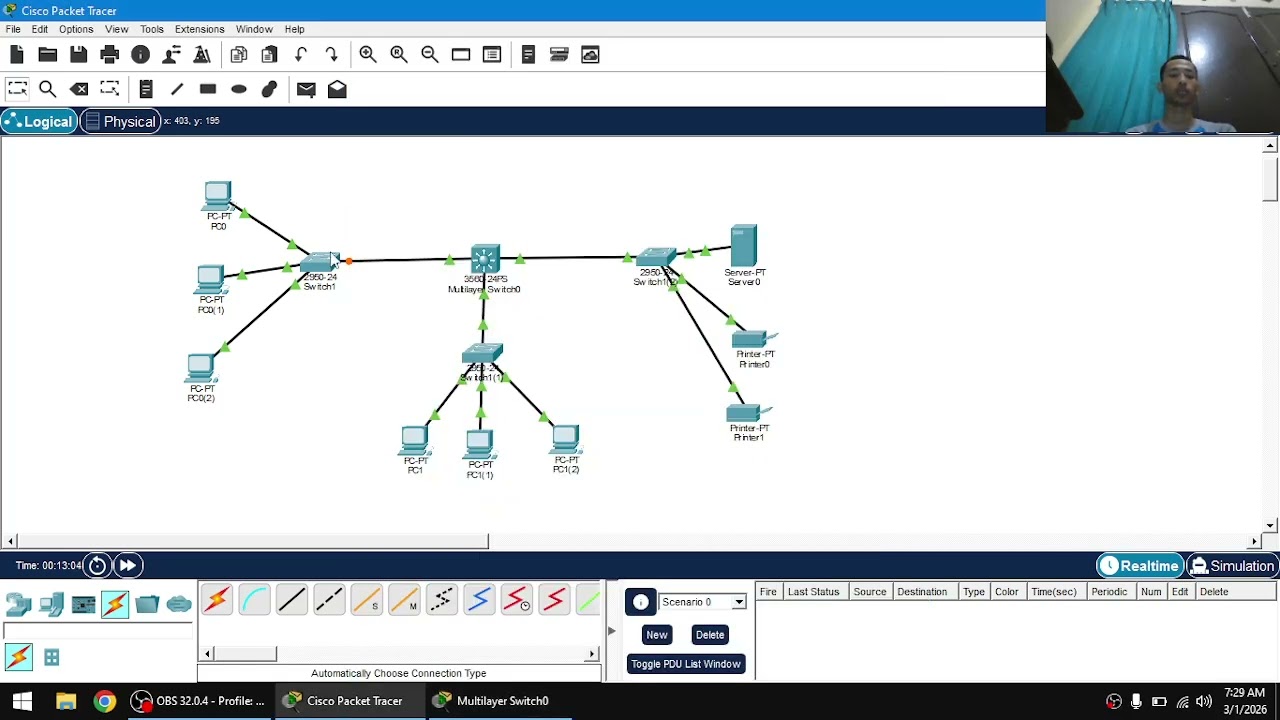The image size is (1280, 720).
Task: Choose the Console cable connection
Action: coord(254,600)
